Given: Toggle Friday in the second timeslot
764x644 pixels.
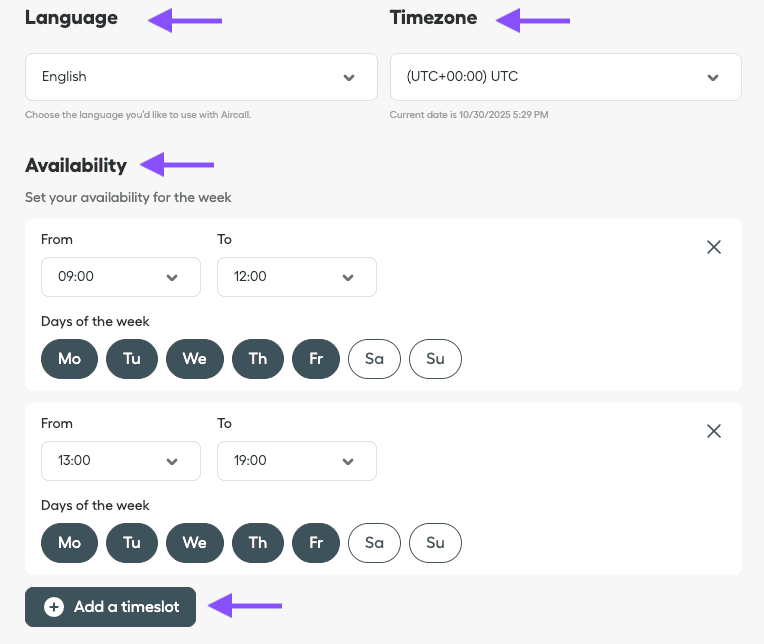Looking at the screenshot, I should point(316,543).
